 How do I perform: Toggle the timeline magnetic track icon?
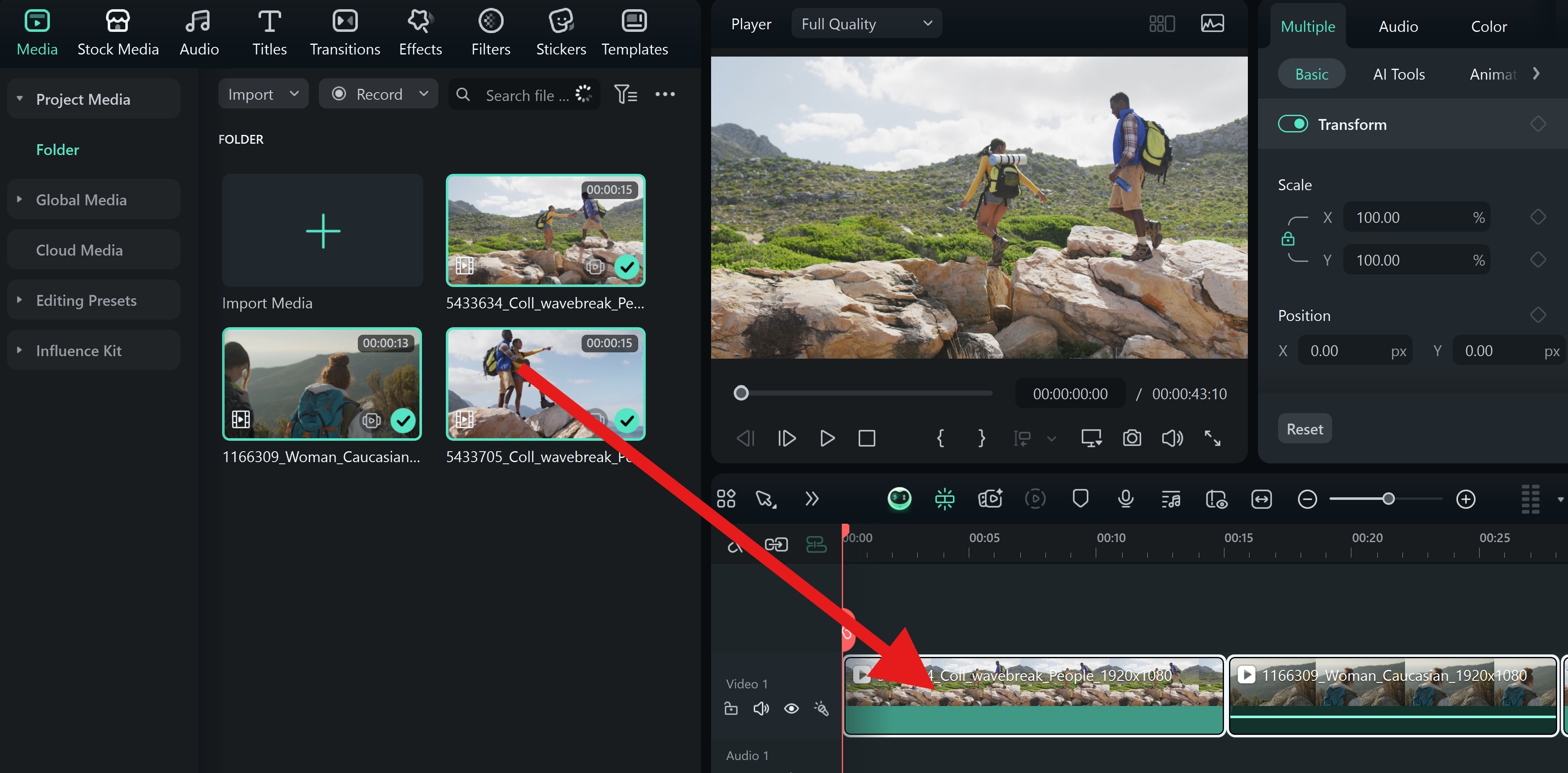tap(816, 544)
